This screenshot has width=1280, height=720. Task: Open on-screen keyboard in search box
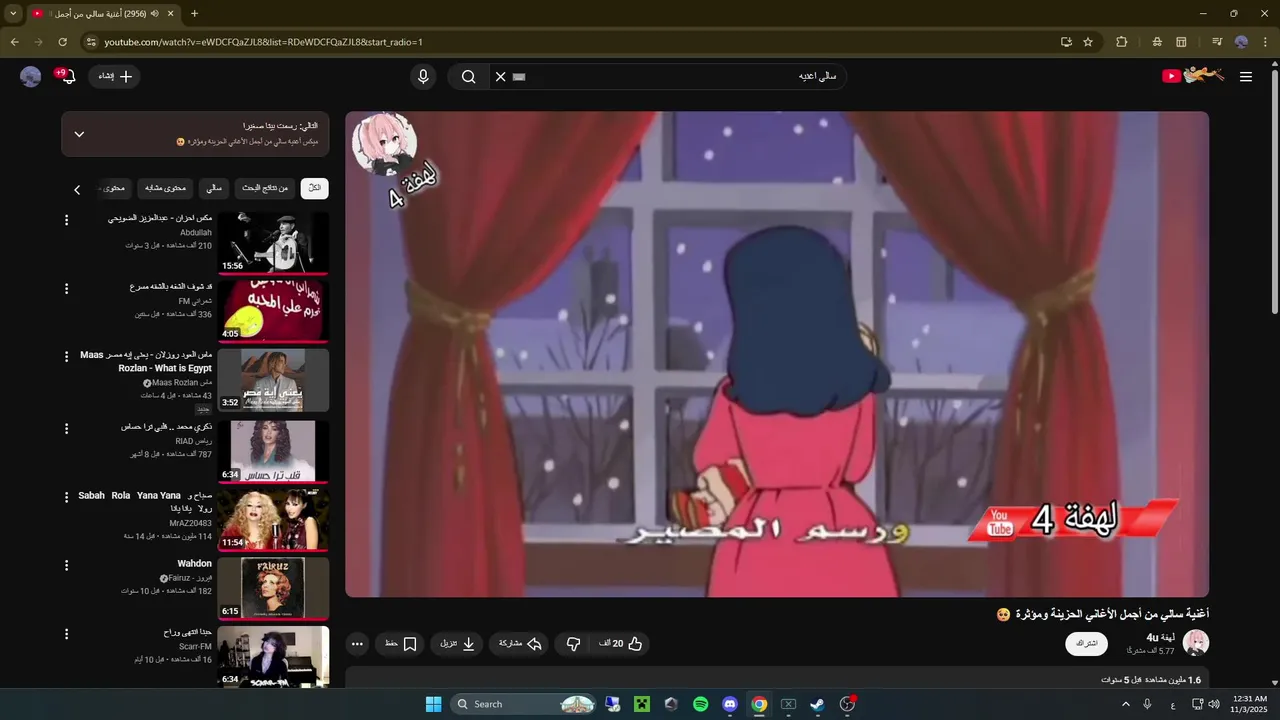pyautogui.click(x=519, y=76)
